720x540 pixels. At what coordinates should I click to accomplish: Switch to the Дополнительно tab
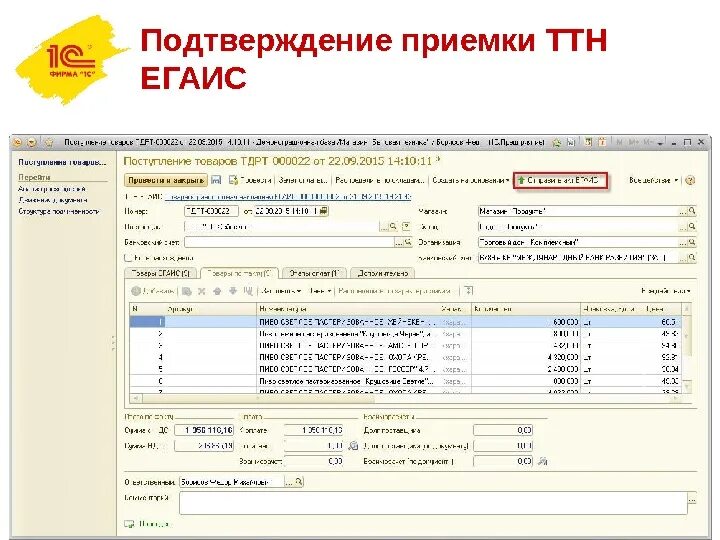click(x=382, y=273)
